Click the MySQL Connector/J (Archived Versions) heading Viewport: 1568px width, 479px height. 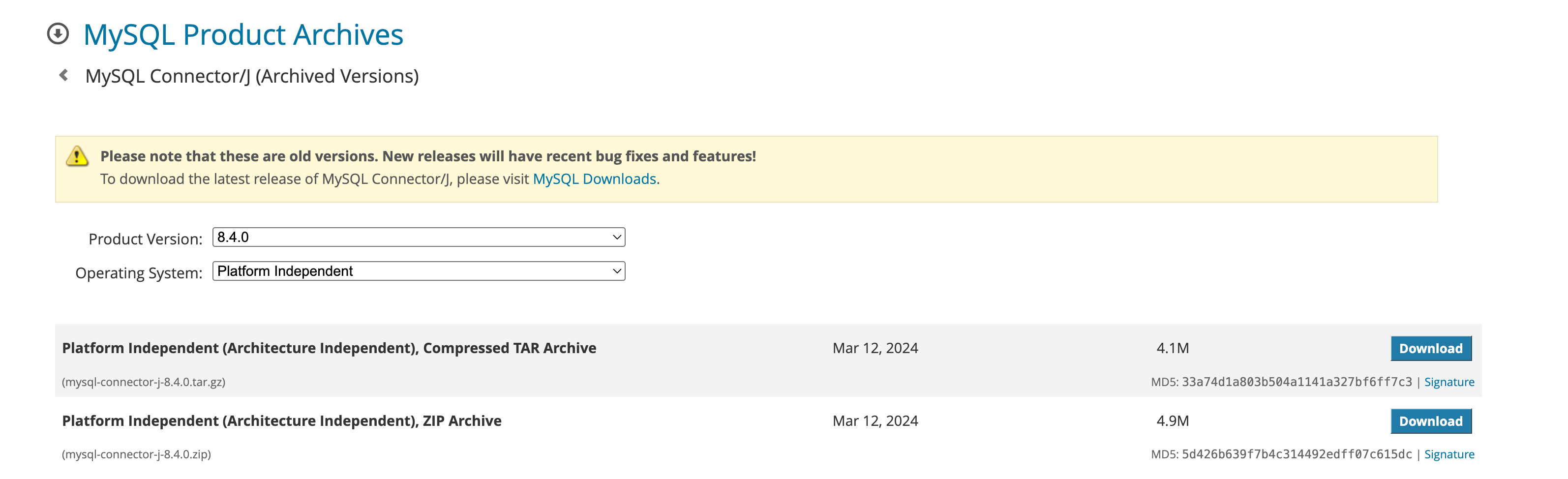[x=251, y=76]
